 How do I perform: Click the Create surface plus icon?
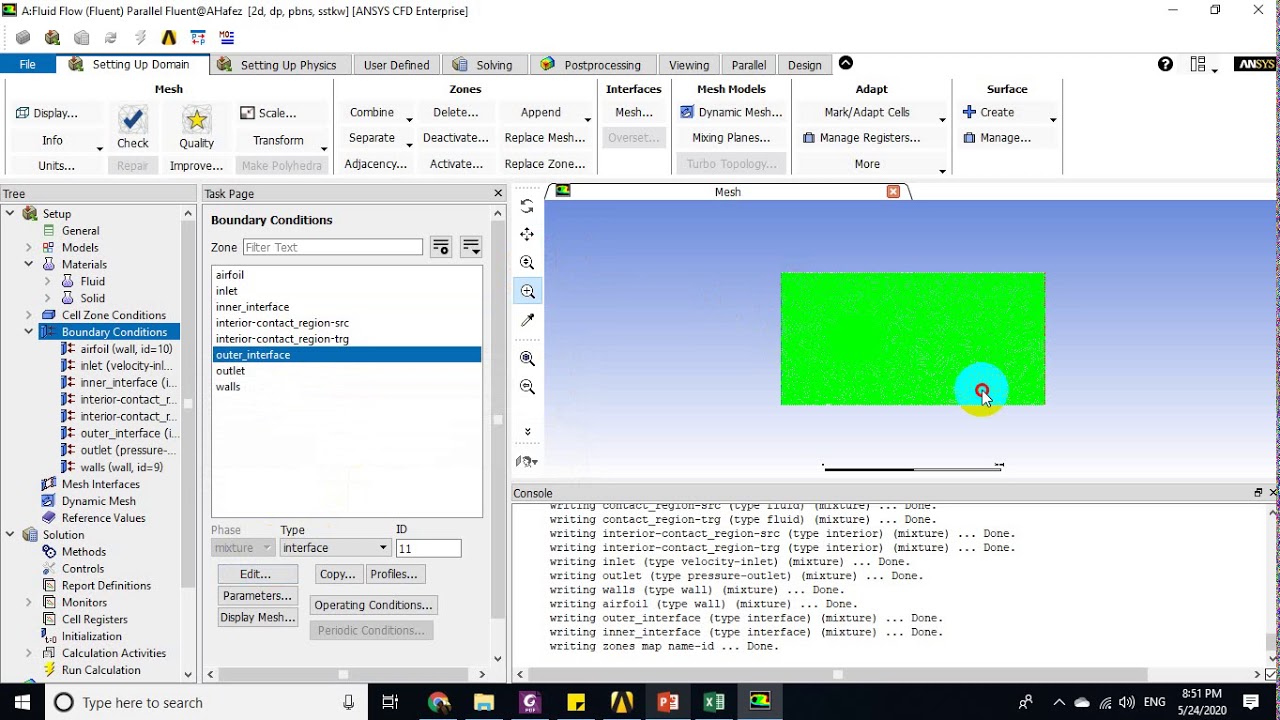point(969,112)
